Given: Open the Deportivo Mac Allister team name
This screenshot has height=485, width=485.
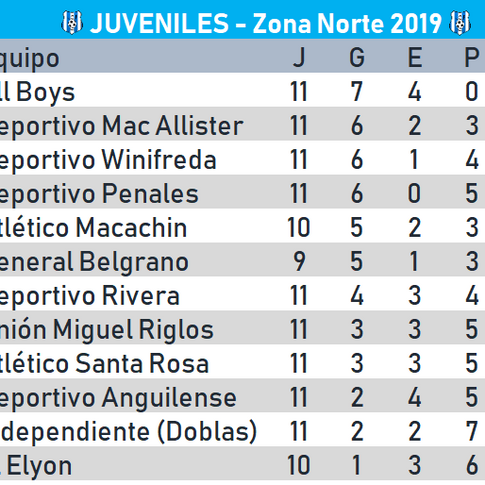Looking at the screenshot, I should click(121, 126).
